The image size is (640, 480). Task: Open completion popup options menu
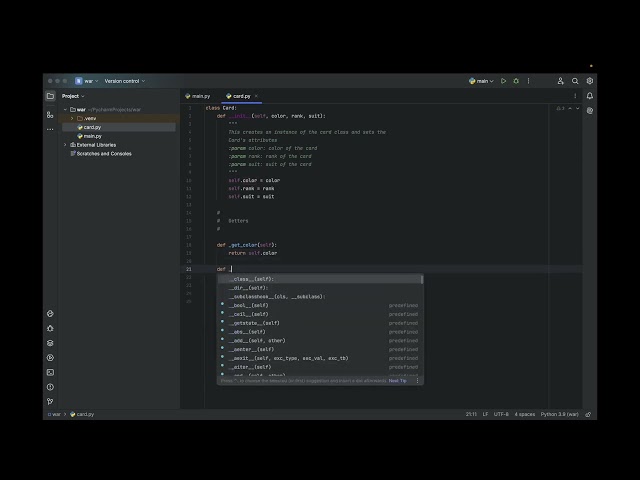(417, 381)
